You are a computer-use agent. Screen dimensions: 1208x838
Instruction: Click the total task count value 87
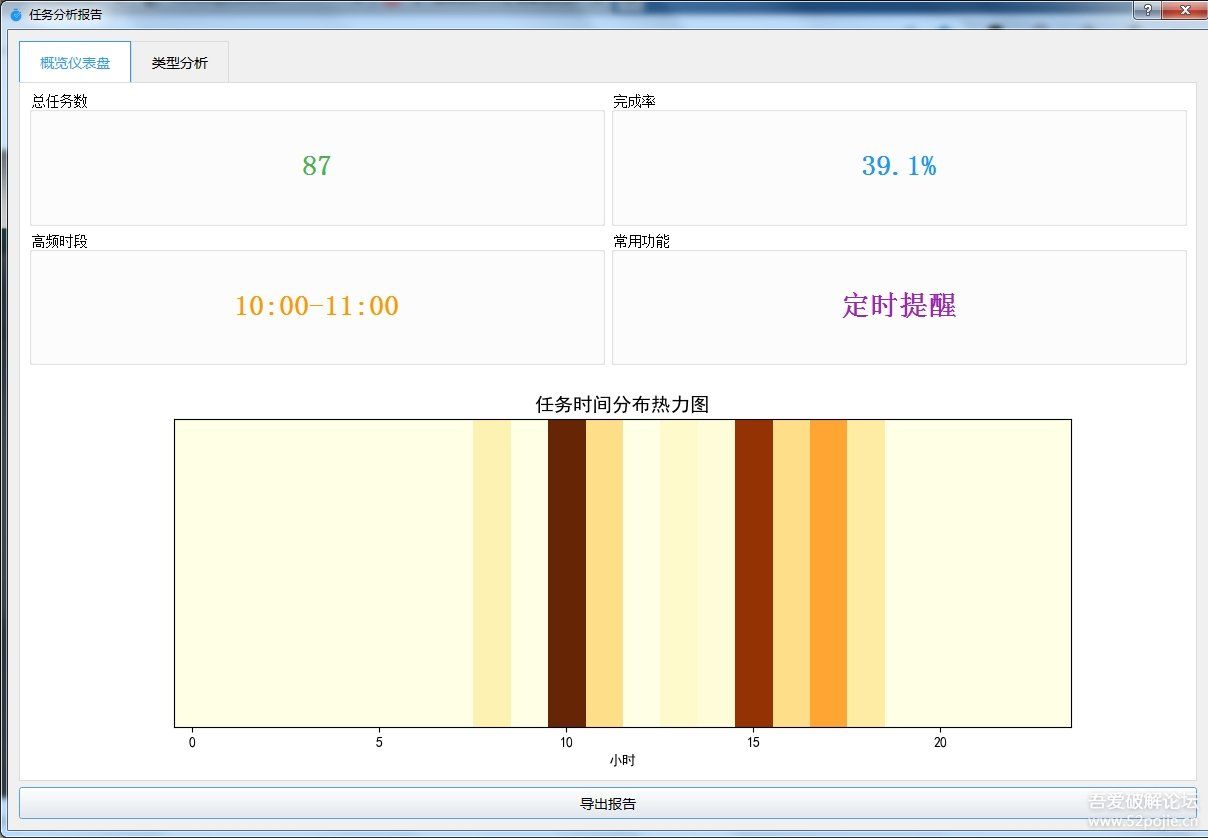point(316,166)
